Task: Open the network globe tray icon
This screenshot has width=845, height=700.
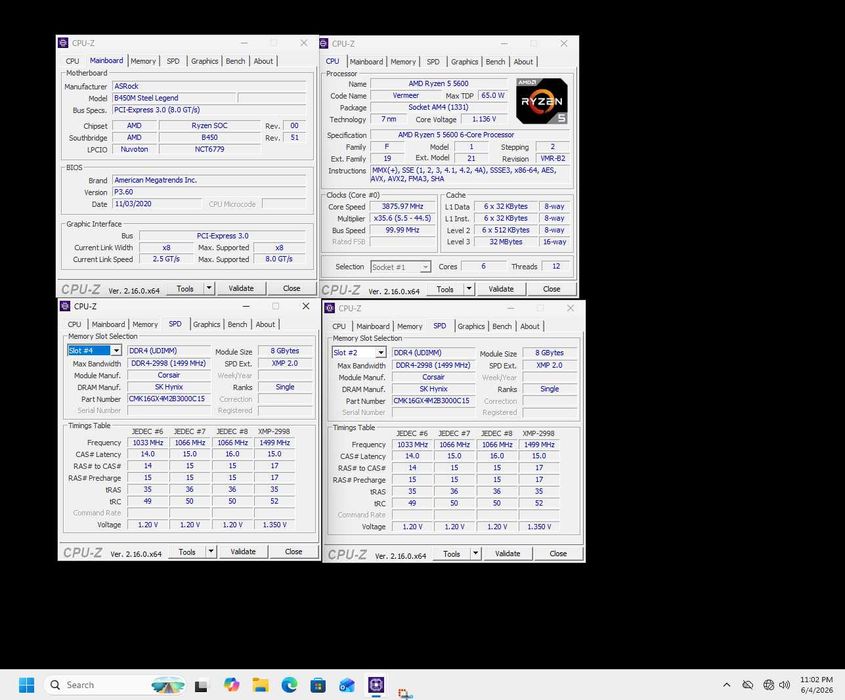Action: [768, 685]
